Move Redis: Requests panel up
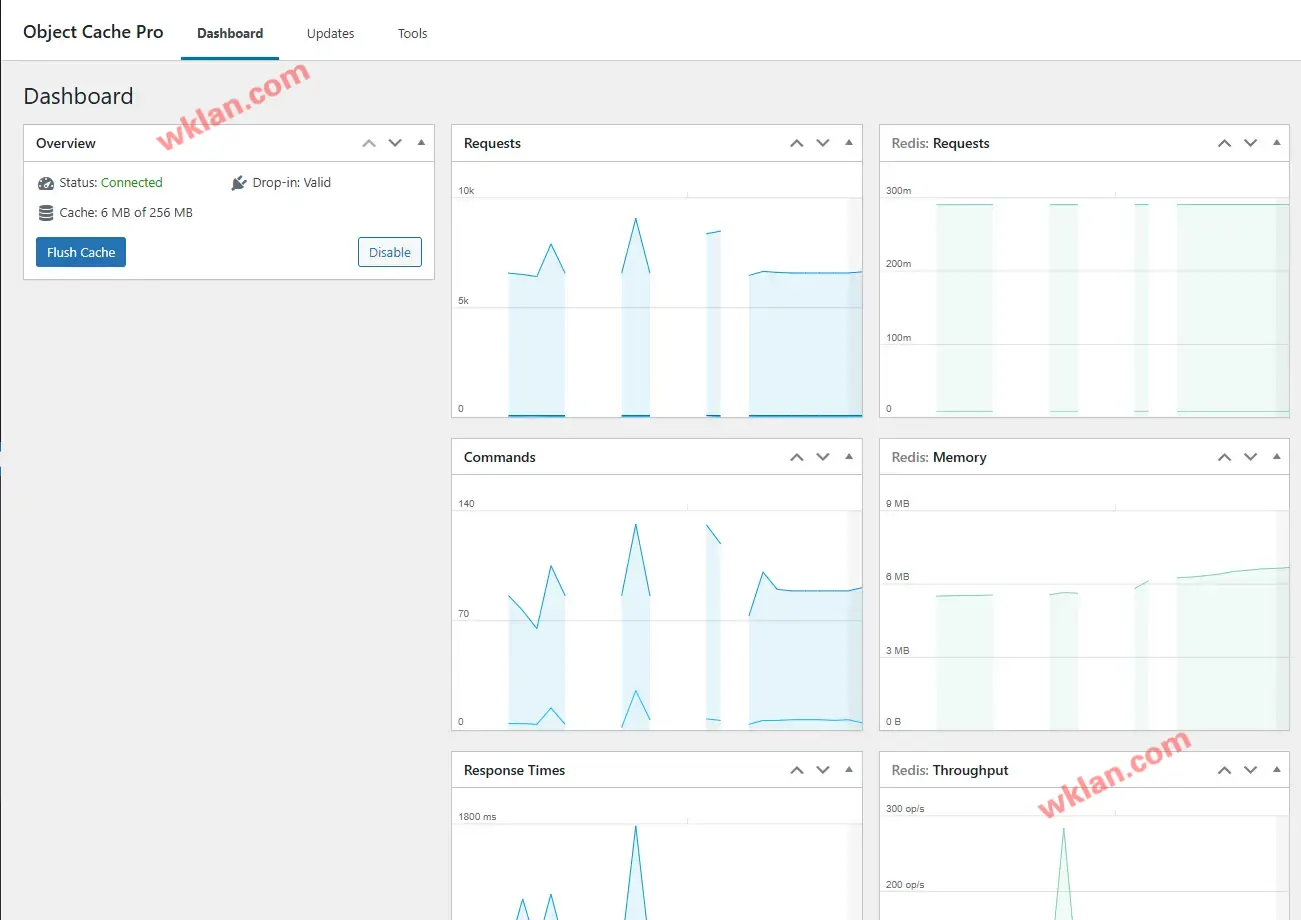The width and height of the screenshot is (1301, 920). tap(1224, 143)
